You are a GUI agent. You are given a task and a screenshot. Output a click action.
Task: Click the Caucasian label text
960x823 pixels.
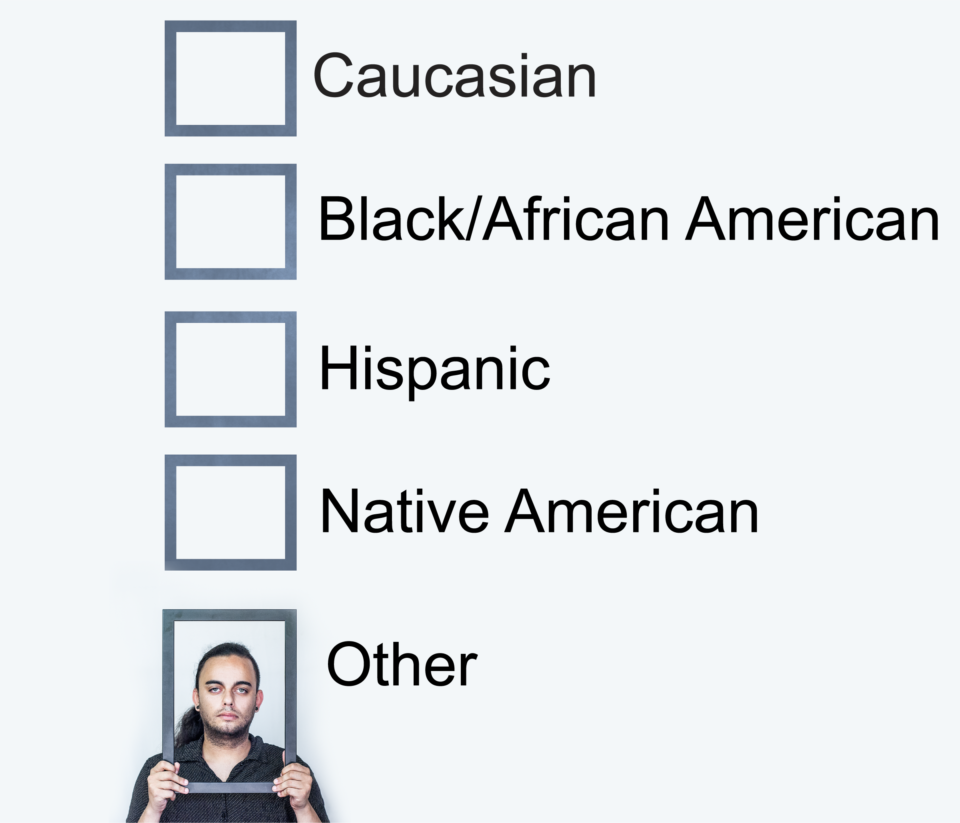point(454,75)
